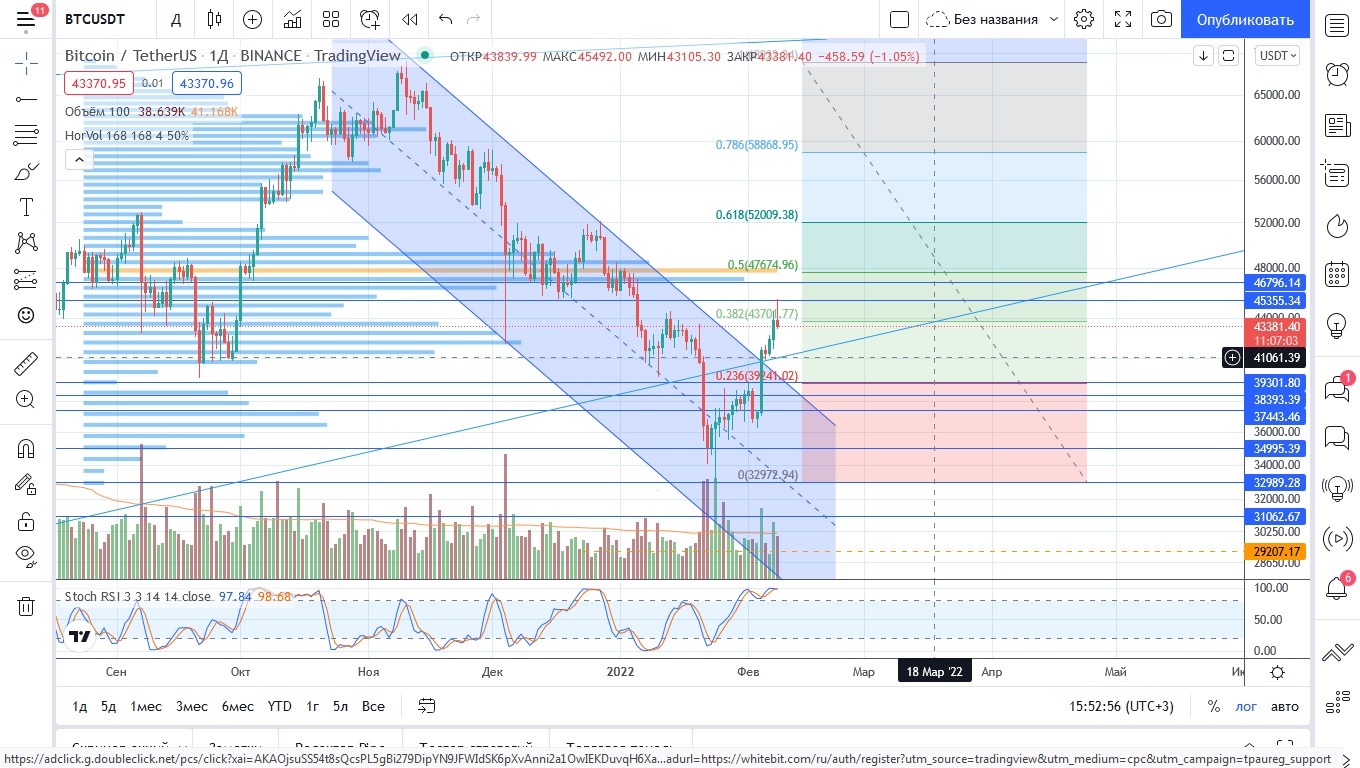
Task: Open the forecast and measurement tools
Action: coord(26,279)
